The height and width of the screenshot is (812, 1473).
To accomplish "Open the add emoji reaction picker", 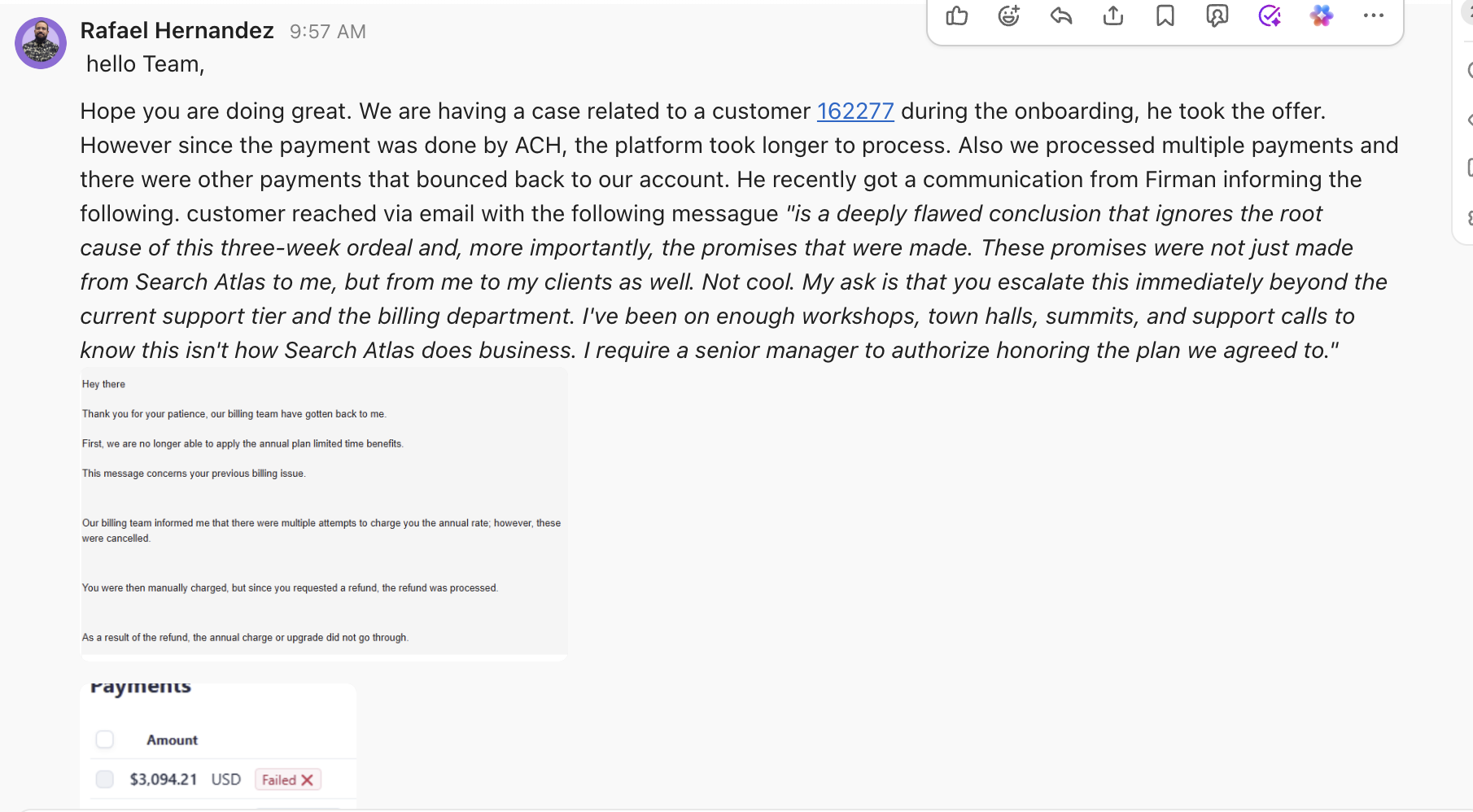I will pyautogui.click(x=1009, y=15).
